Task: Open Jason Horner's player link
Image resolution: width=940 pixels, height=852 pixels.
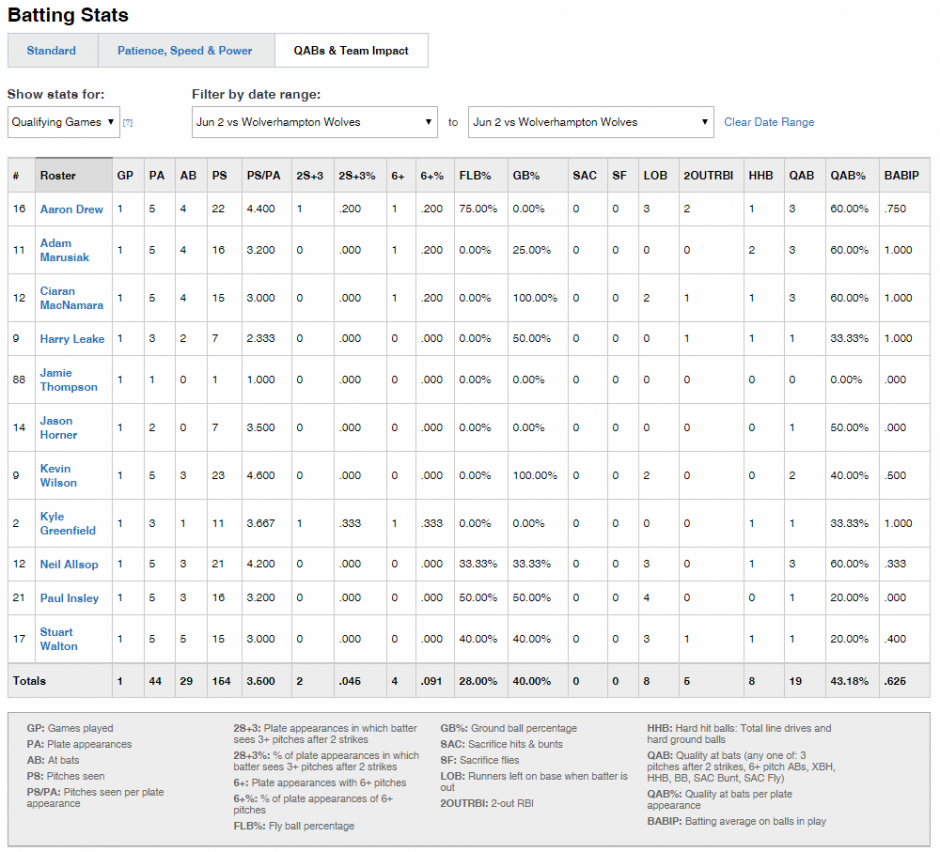Action: click(58, 427)
